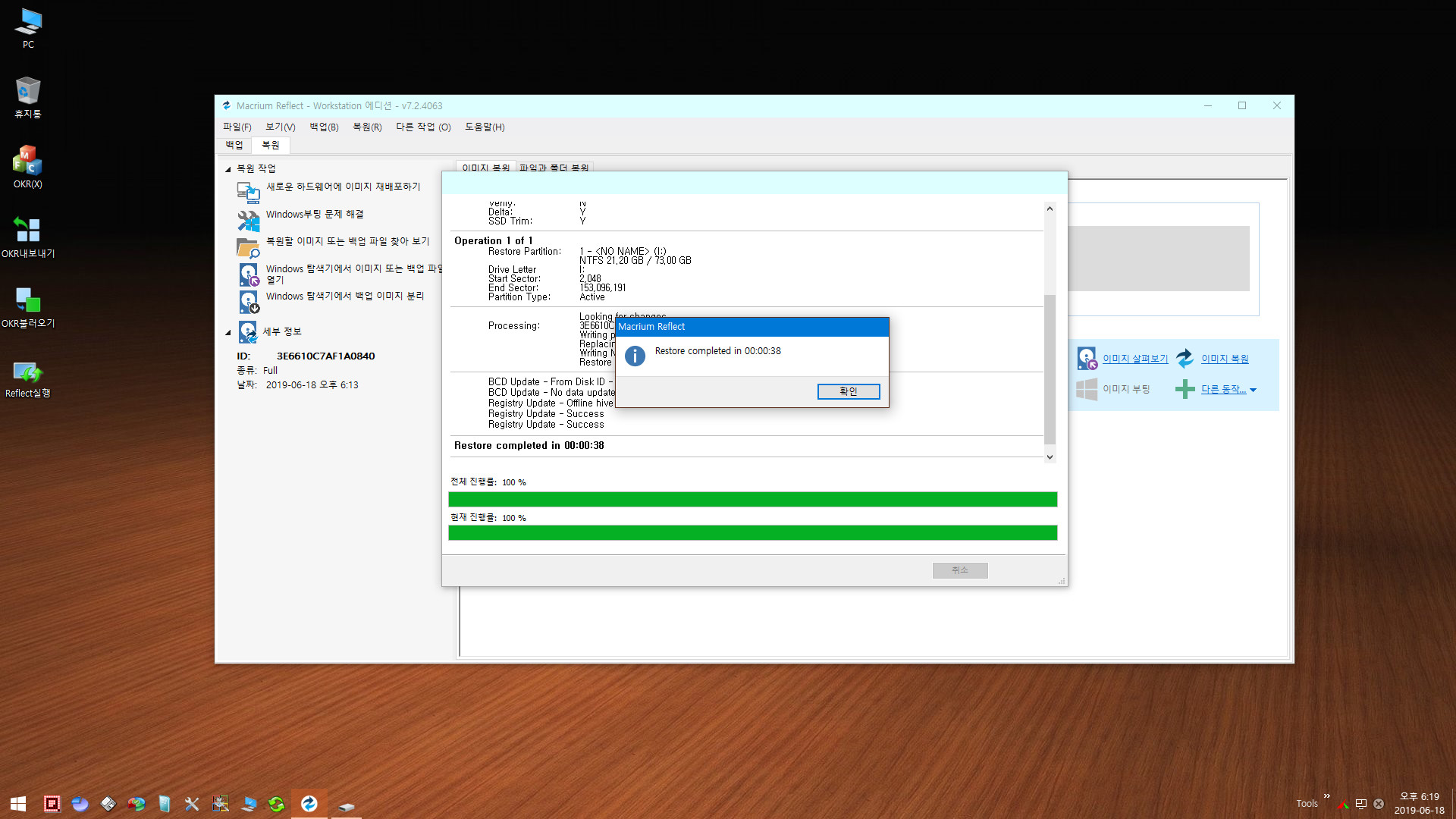
Task: Click the green sync arrows taskbar icon
Action: coord(277,804)
